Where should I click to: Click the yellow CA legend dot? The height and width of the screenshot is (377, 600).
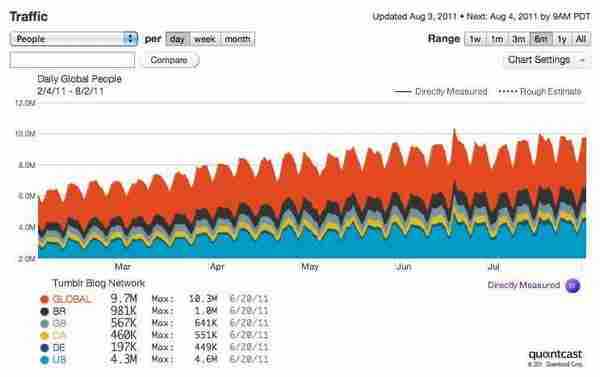pos(44,336)
